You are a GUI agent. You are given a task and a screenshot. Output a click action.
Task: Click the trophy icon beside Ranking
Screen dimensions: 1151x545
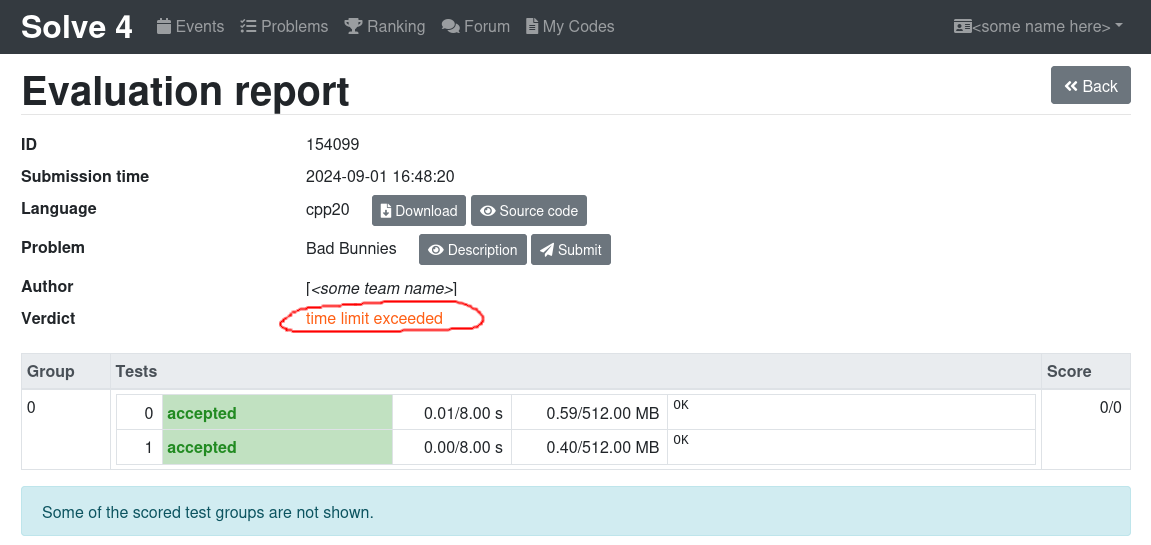tap(353, 27)
